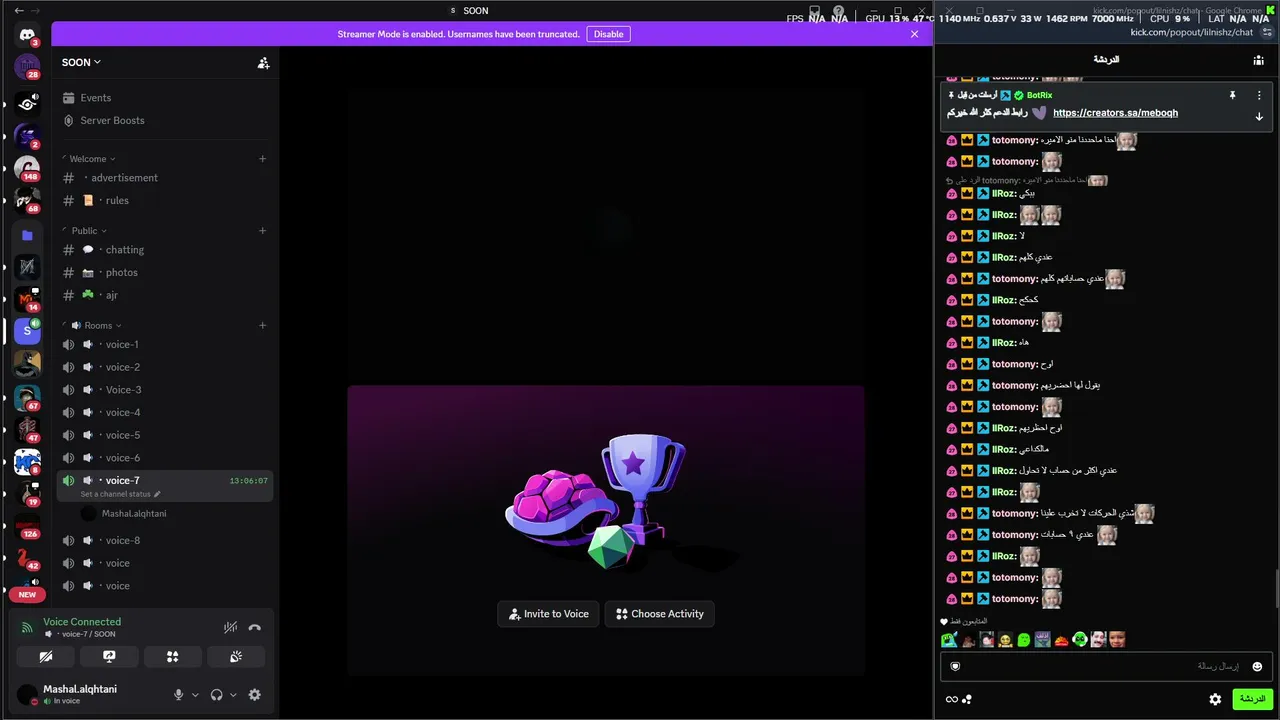1280x720 pixels.
Task: Insert the first blue-green monster emote
Action: pyautogui.click(x=949, y=640)
